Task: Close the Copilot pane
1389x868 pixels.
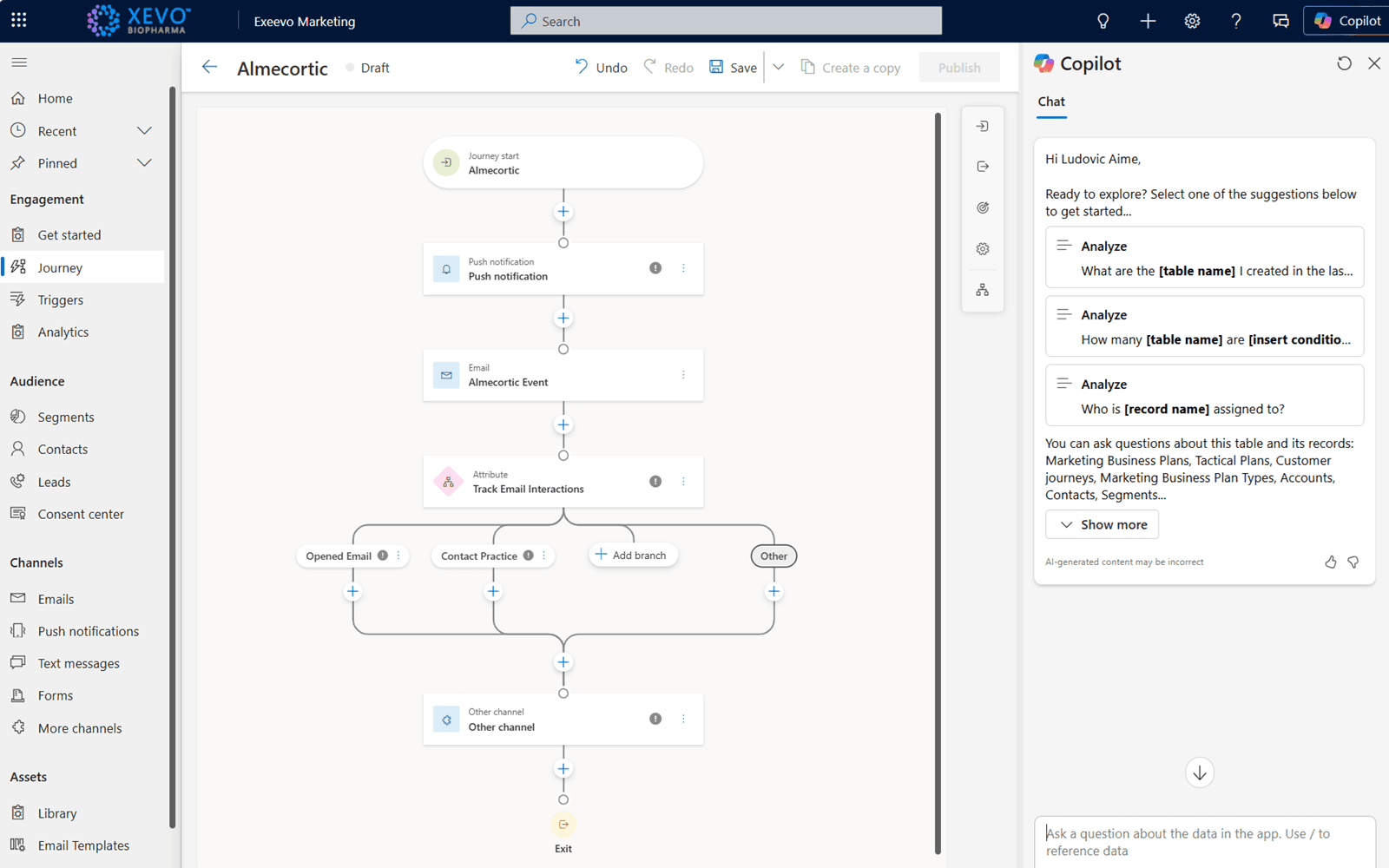Action: point(1374,63)
